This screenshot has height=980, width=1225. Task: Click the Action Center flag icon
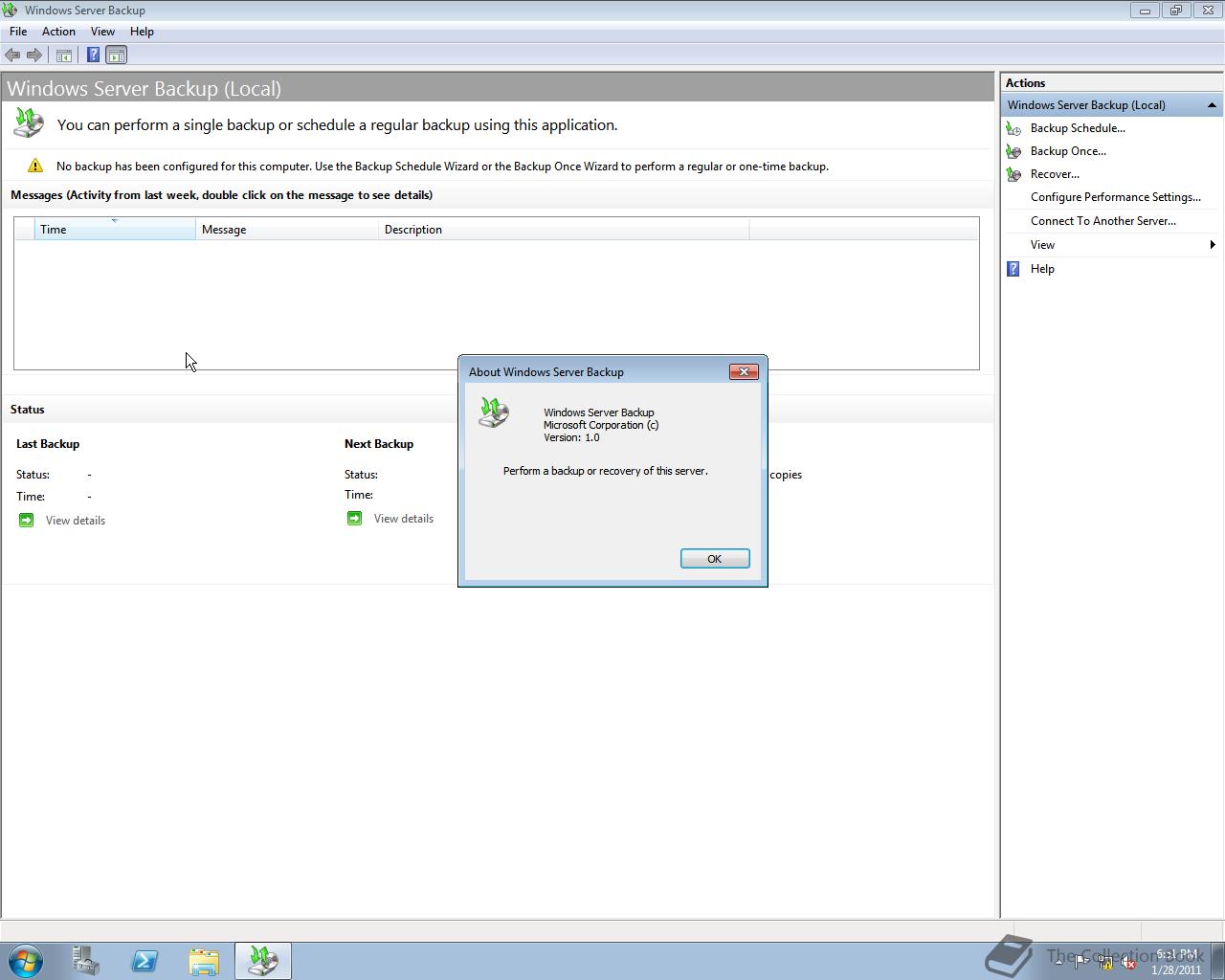pyautogui.click(x=1081, y=962)
